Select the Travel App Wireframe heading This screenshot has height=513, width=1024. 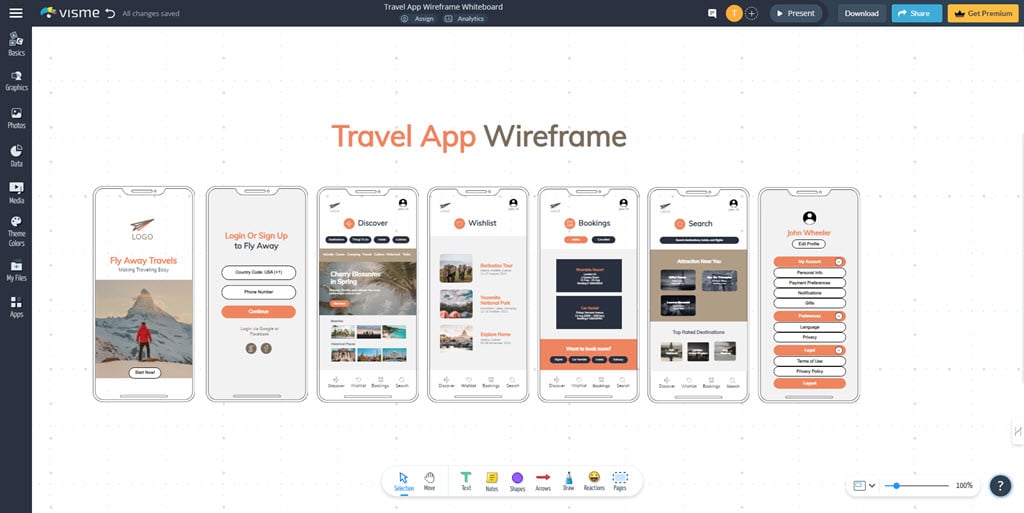pyautogui.click(x=479, y=137)
